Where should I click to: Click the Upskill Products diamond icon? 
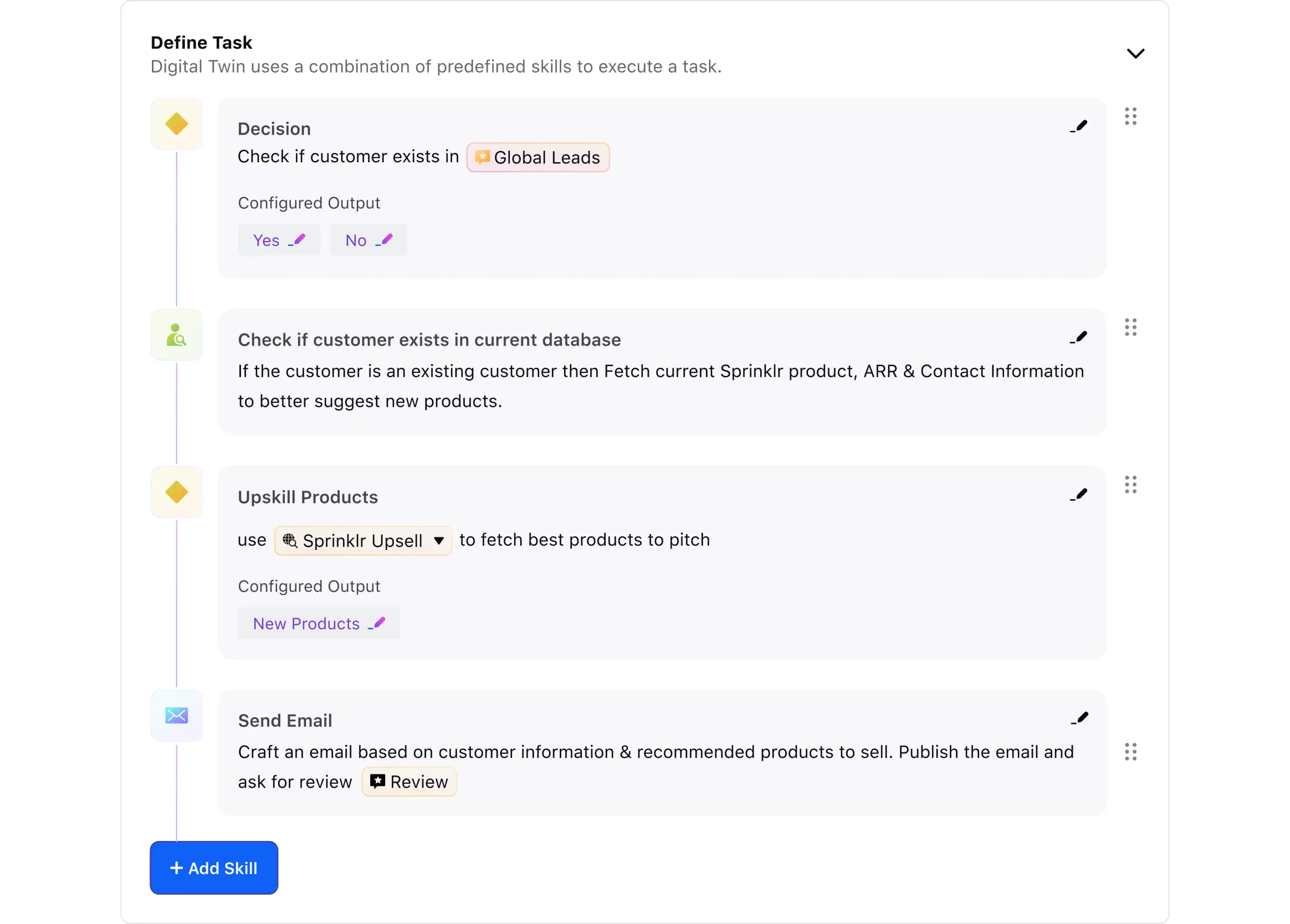pyautogui.click(x=176, y=492)
